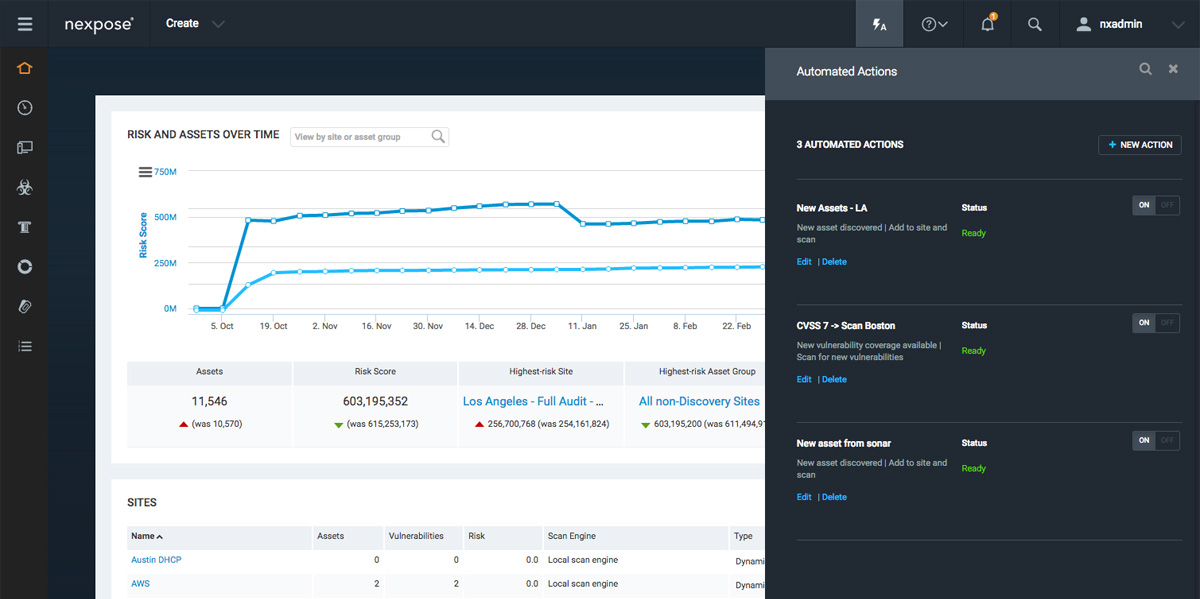
Task: Open the help dropdown menu
Action: (x=934, y=24)
